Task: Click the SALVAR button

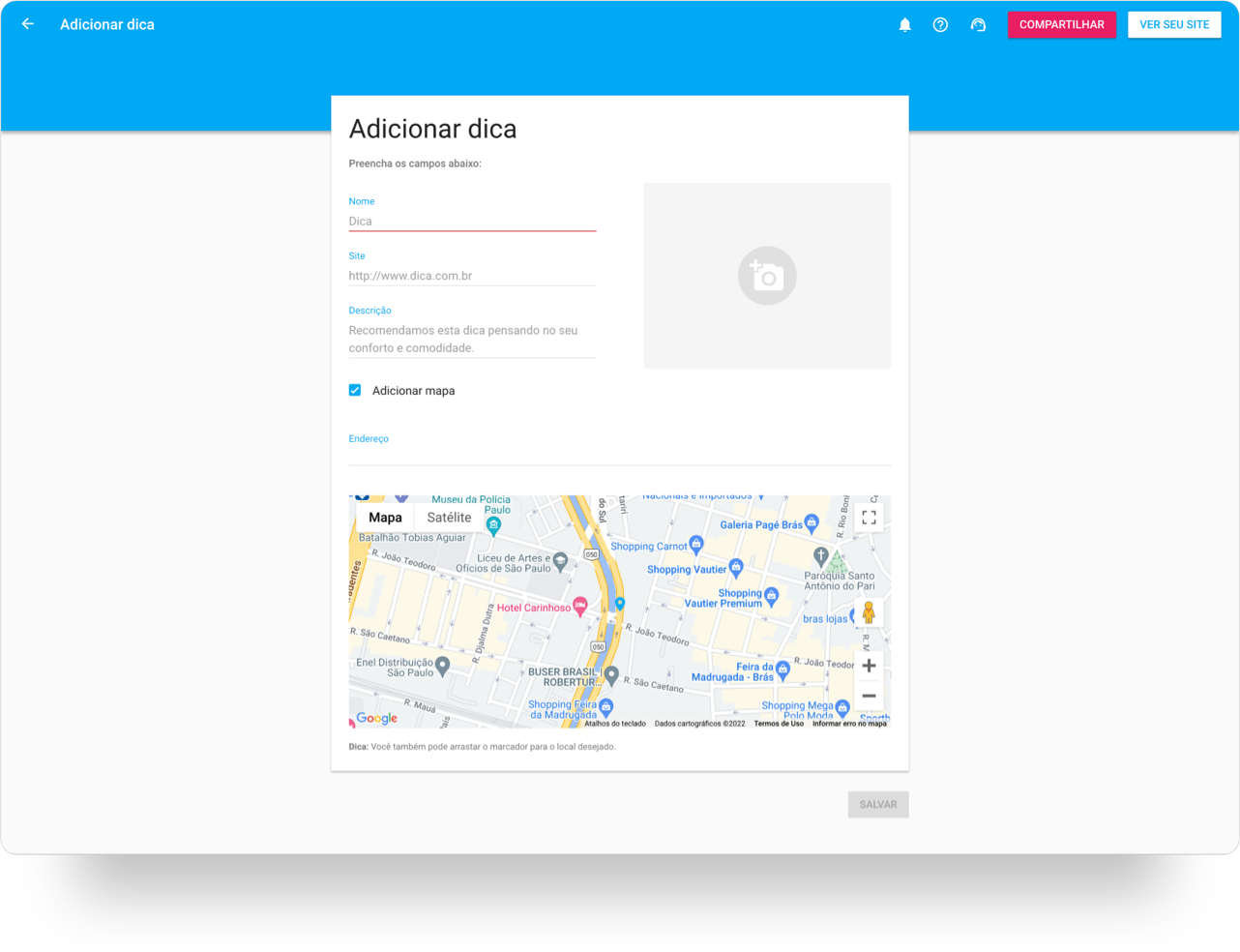Action: [878, 804]
